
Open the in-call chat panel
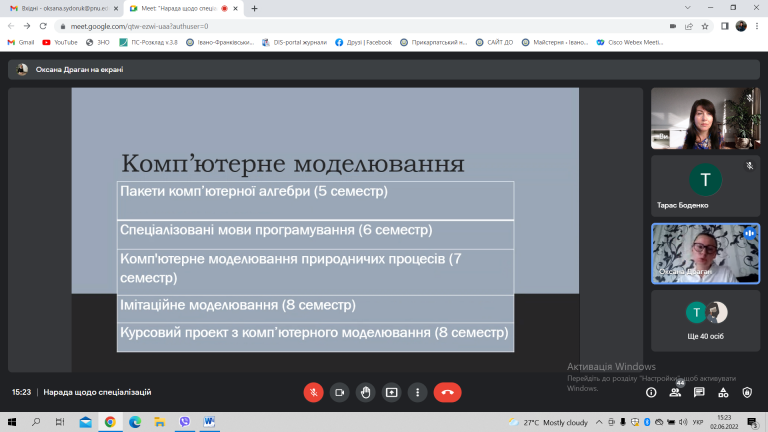pos(699,392)
